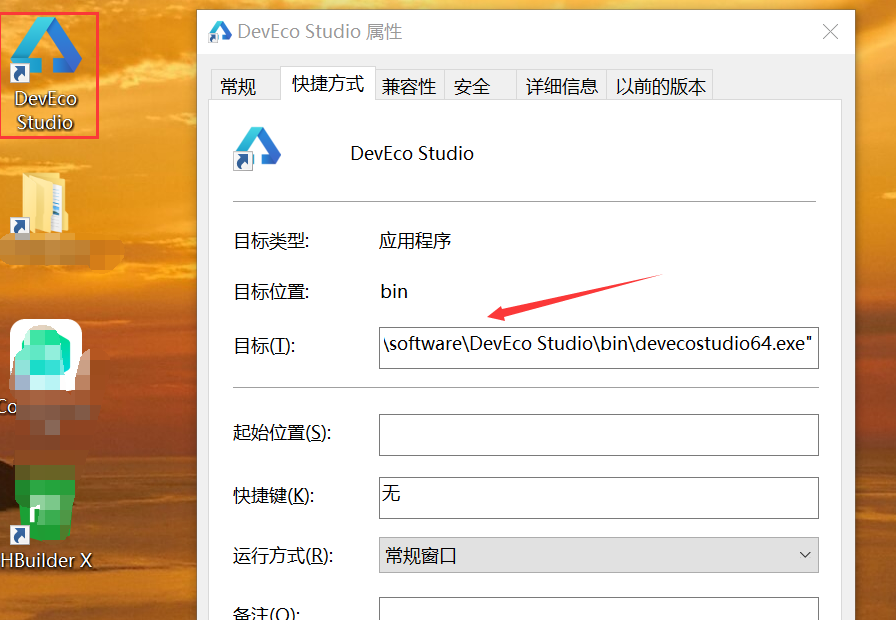Click the DevEco Studio name text in dialog
896x620 pixels.
pos(412,154)
